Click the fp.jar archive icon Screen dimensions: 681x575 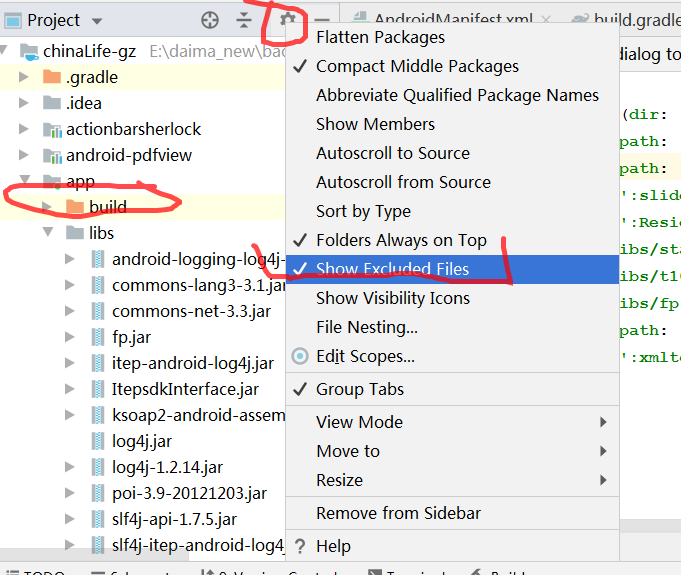coord(98,337)
